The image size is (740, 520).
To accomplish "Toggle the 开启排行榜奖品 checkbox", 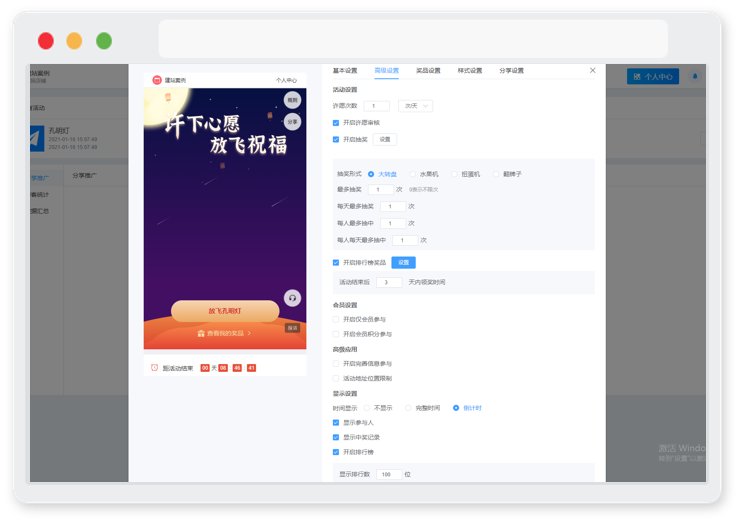I will (336, 263).
